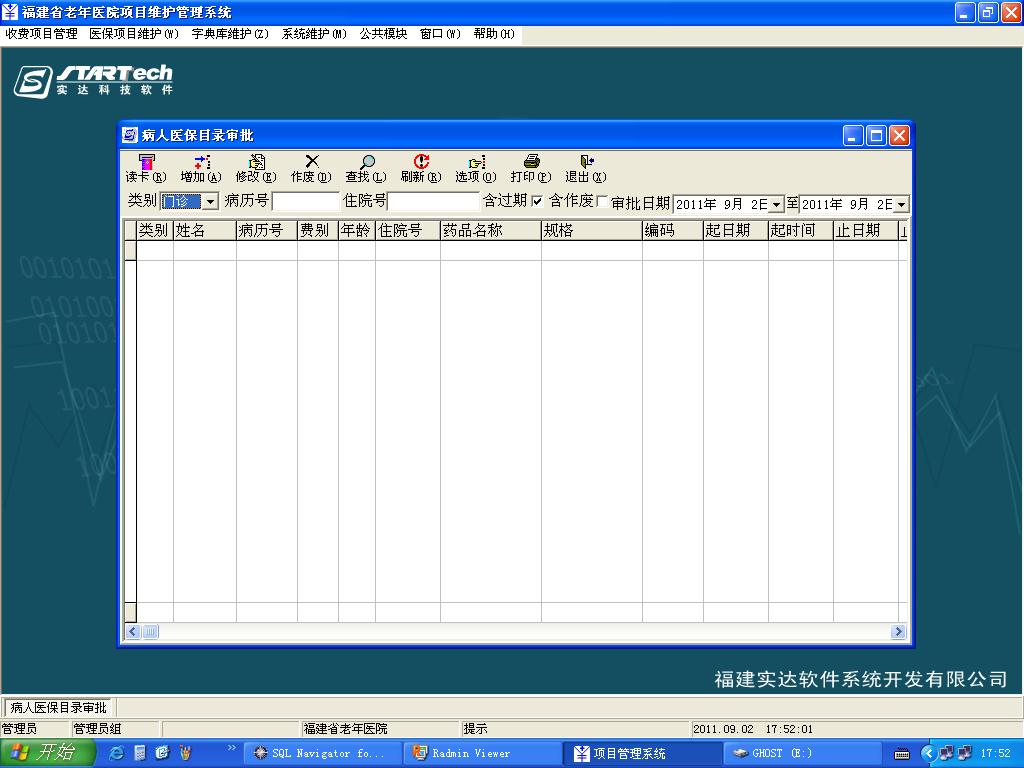The height and width of the screenshot is (768, 1024).
Task: Switch to 项目管理系统 taskbar button
Action: pos(641,753)
